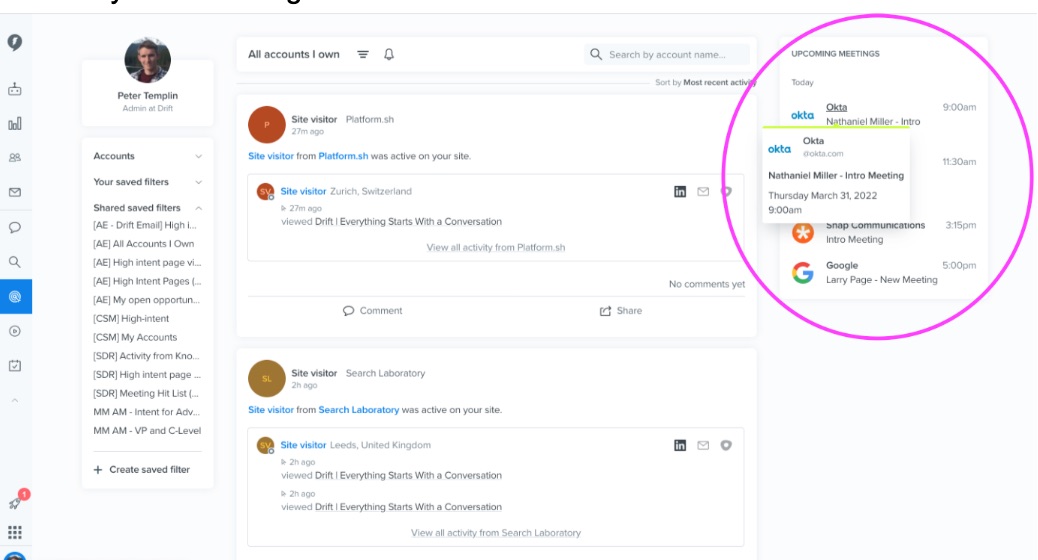Image resolution: width=1038 pixels, height=560 pixels.
Task: Click the Platform.sh account avatar
Action: point(267,124)
